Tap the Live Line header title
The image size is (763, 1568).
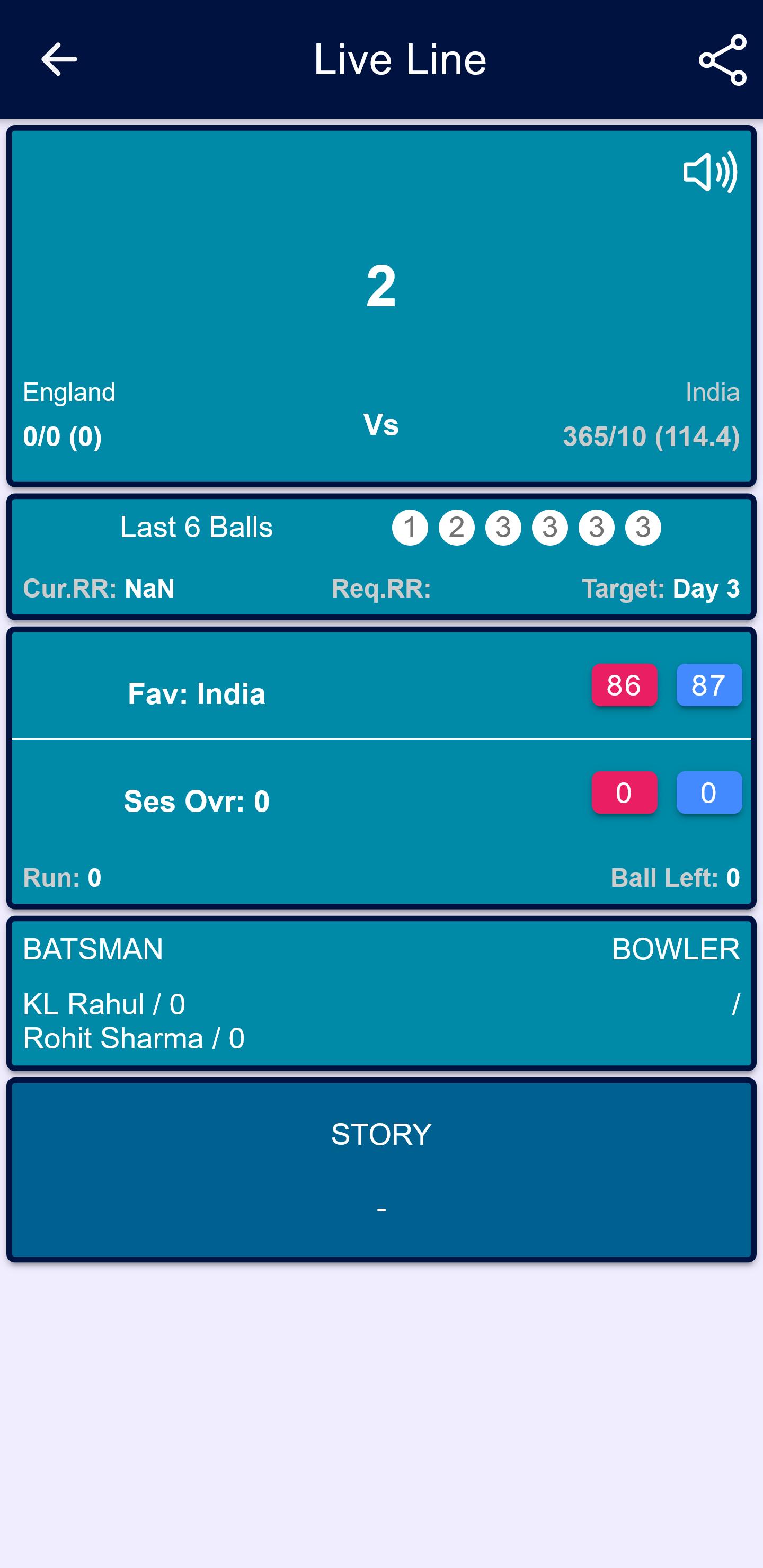pos(400,59)
